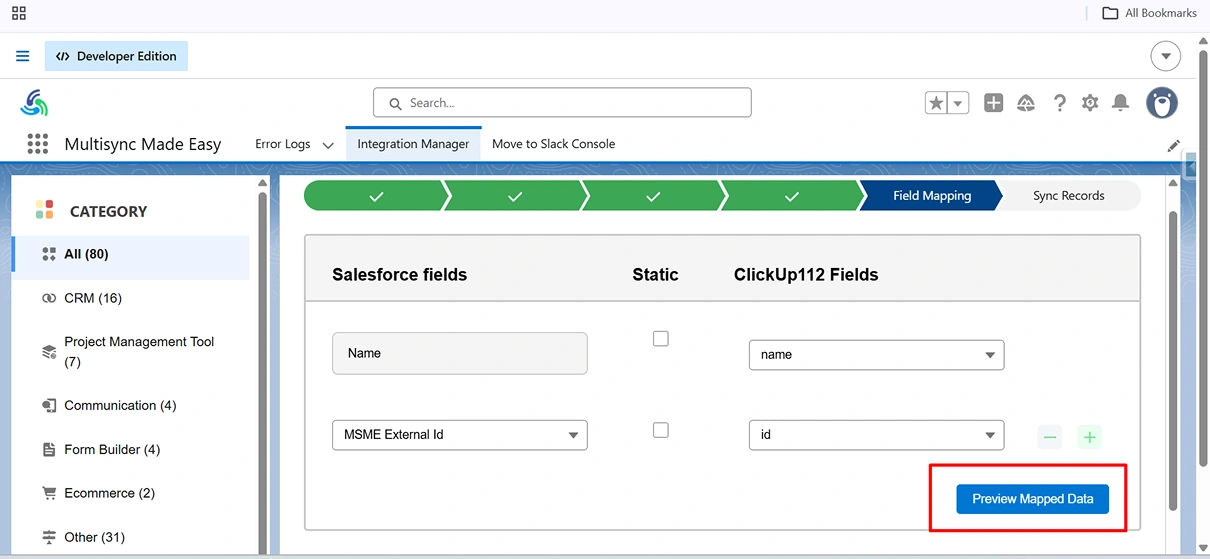Click the pencil edit navigation icon
Screen dimensions: 1210x559
[1174, 146]
